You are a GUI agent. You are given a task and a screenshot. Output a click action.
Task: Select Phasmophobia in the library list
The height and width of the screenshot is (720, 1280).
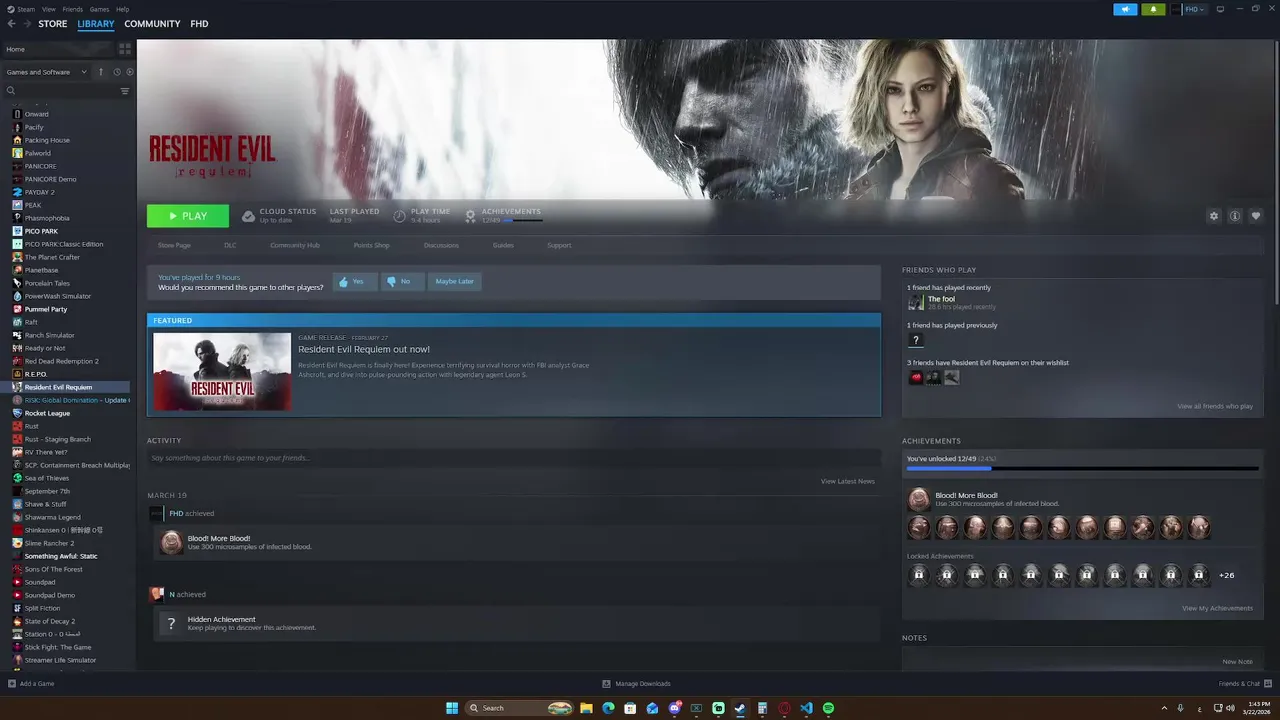click(47, 218)
